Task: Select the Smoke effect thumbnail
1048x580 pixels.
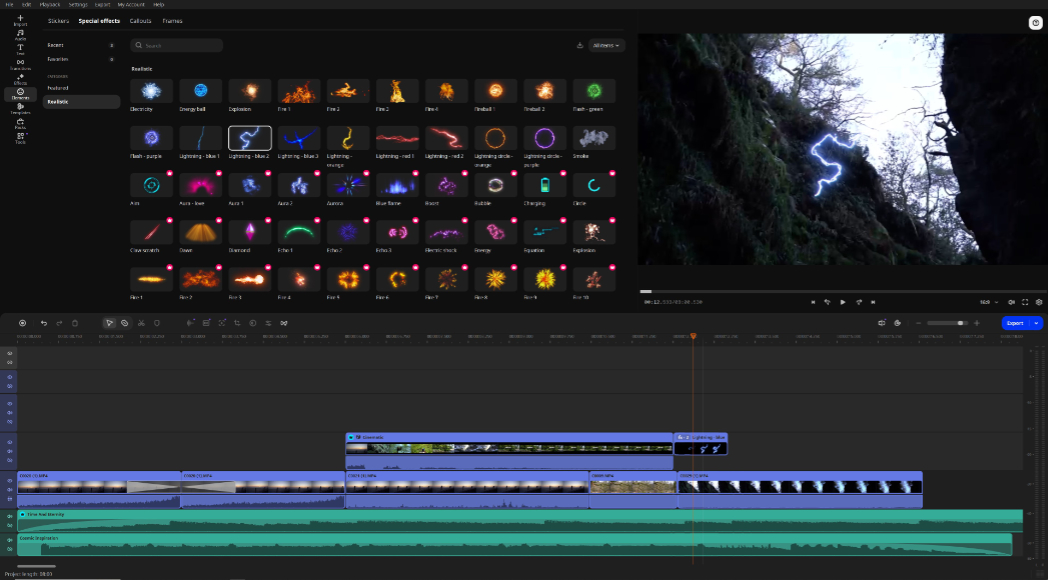Action: pyautogui.click(x=594, y=138)
